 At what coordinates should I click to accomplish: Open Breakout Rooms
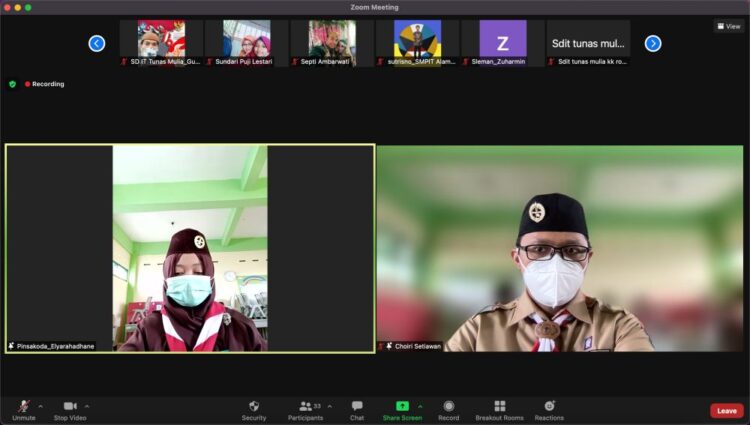point(499,409)
